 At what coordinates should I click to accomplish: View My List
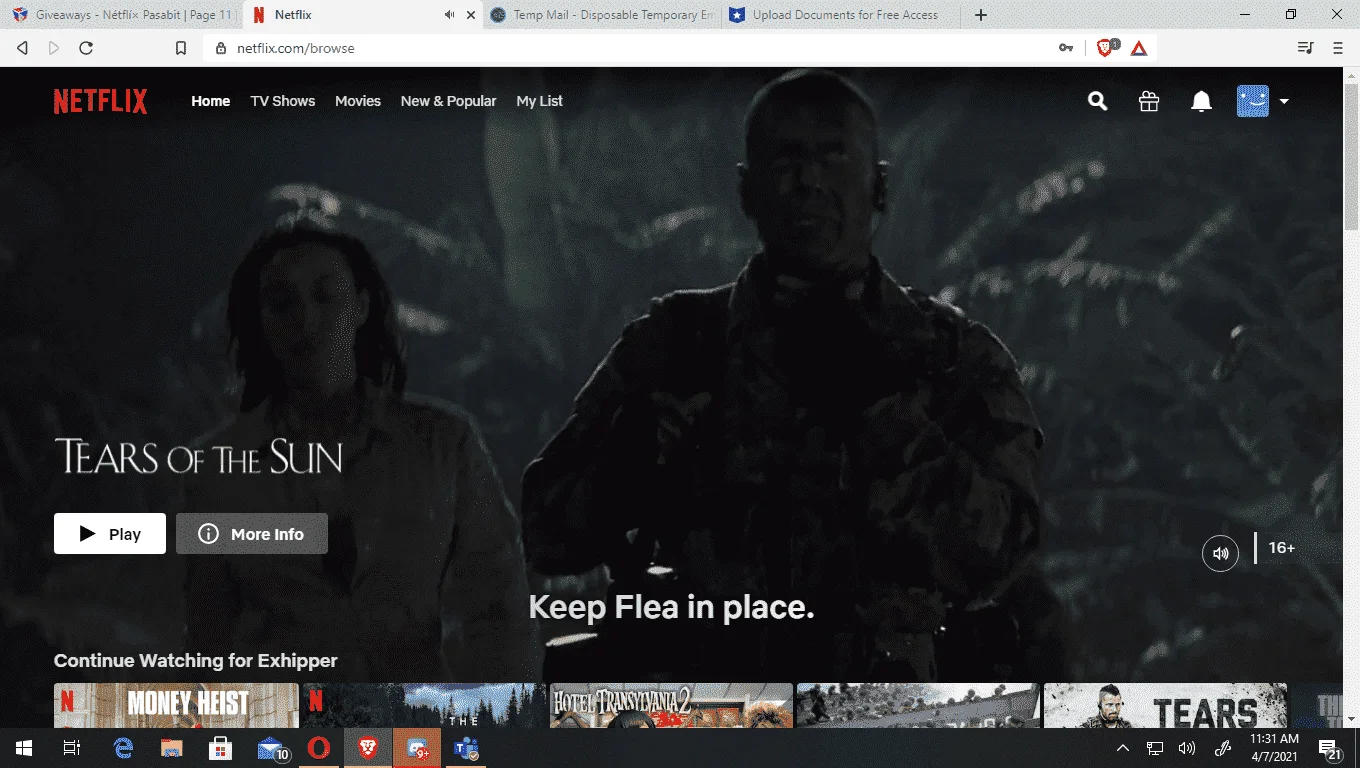point(540,101)
